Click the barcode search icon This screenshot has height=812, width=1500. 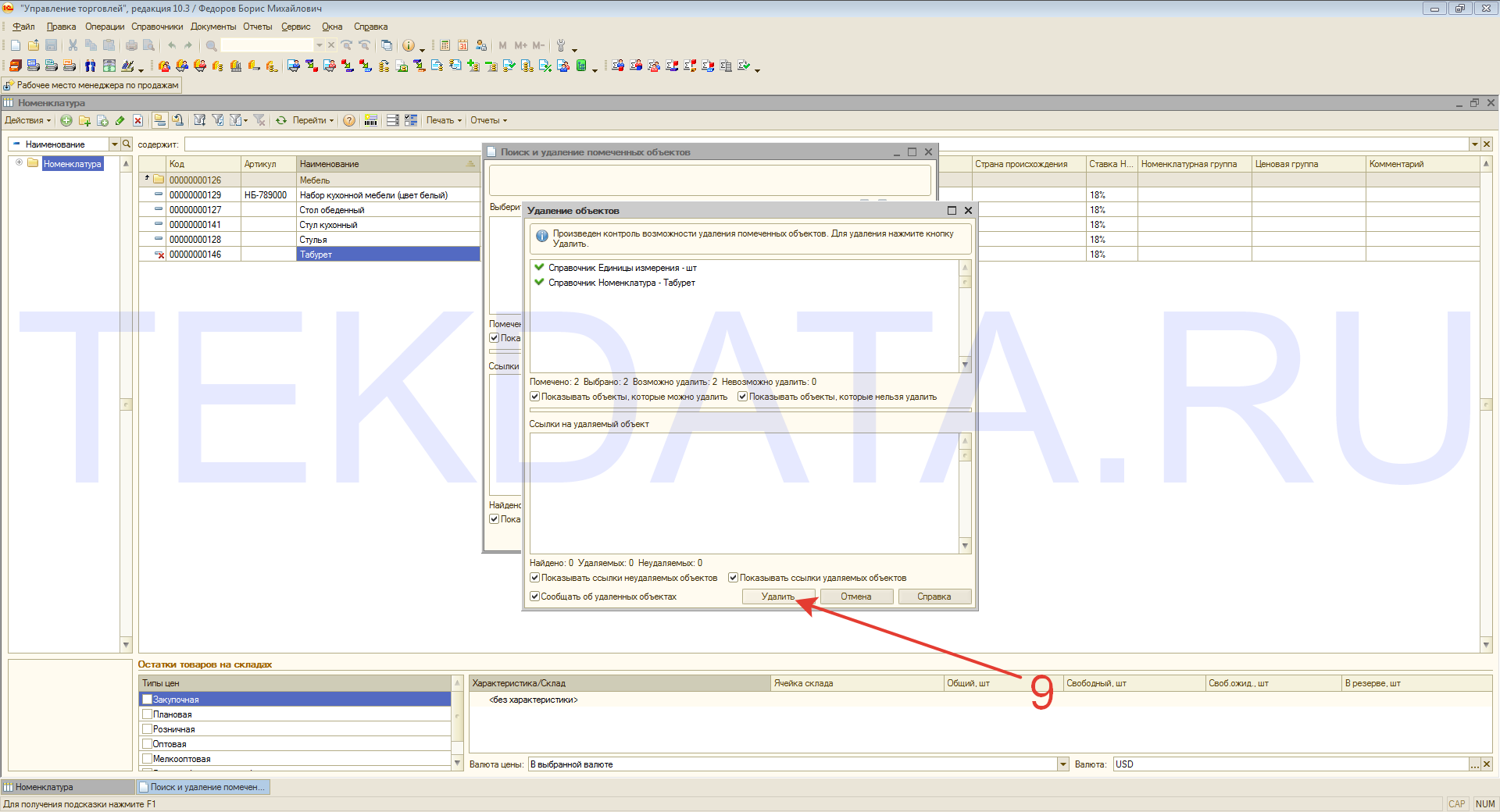pos(371,120)
